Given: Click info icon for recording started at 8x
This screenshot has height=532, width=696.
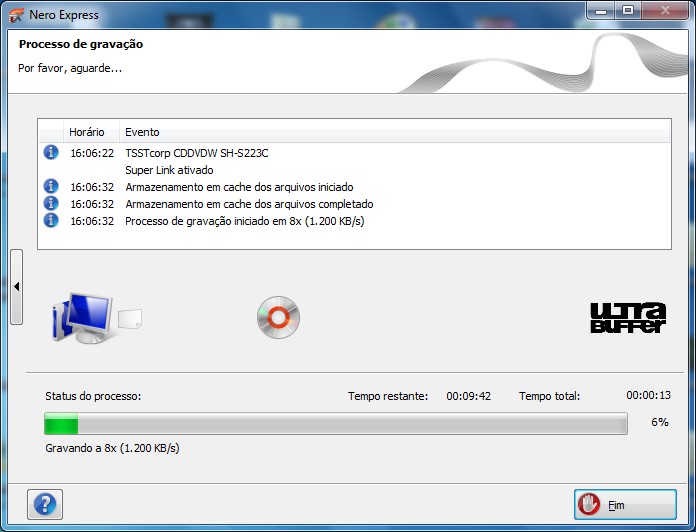Looking at the screenshot, I should tap(51, 221).
